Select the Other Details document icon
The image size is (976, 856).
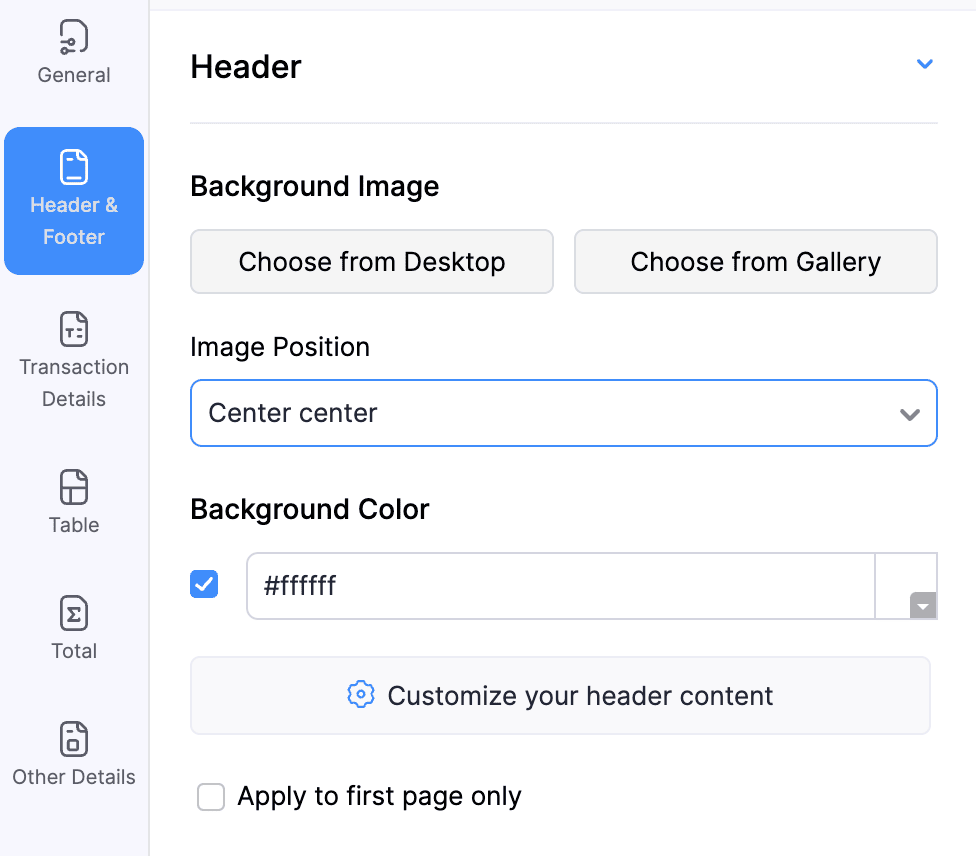pos(74,740)
